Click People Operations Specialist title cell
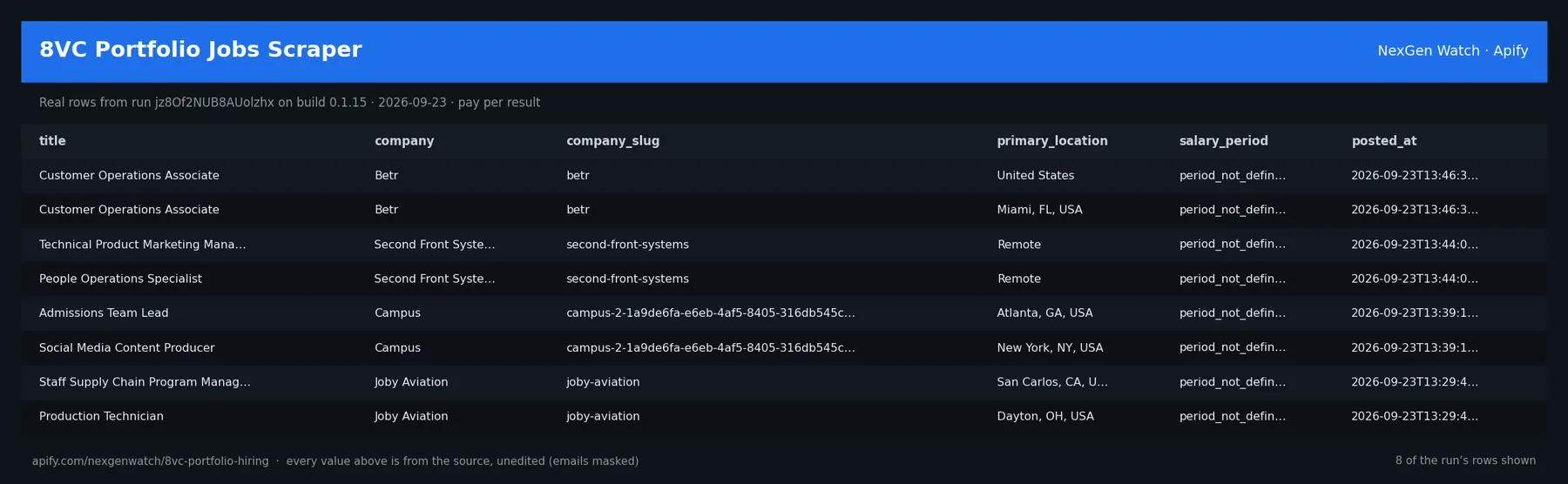 pos(120,279)
